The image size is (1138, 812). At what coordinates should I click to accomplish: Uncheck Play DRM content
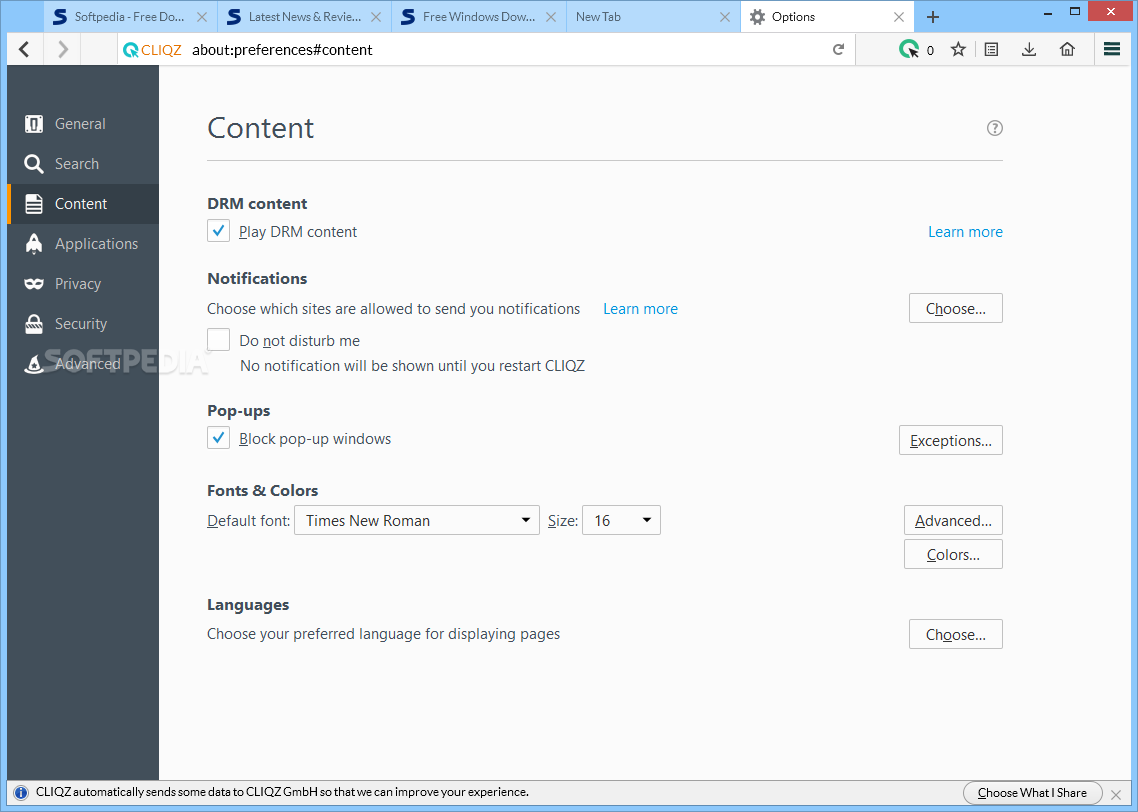[218, 231]
